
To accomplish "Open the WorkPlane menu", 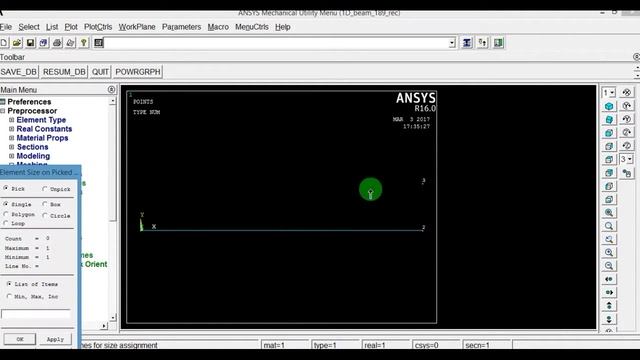I will (x=137, y=27).
